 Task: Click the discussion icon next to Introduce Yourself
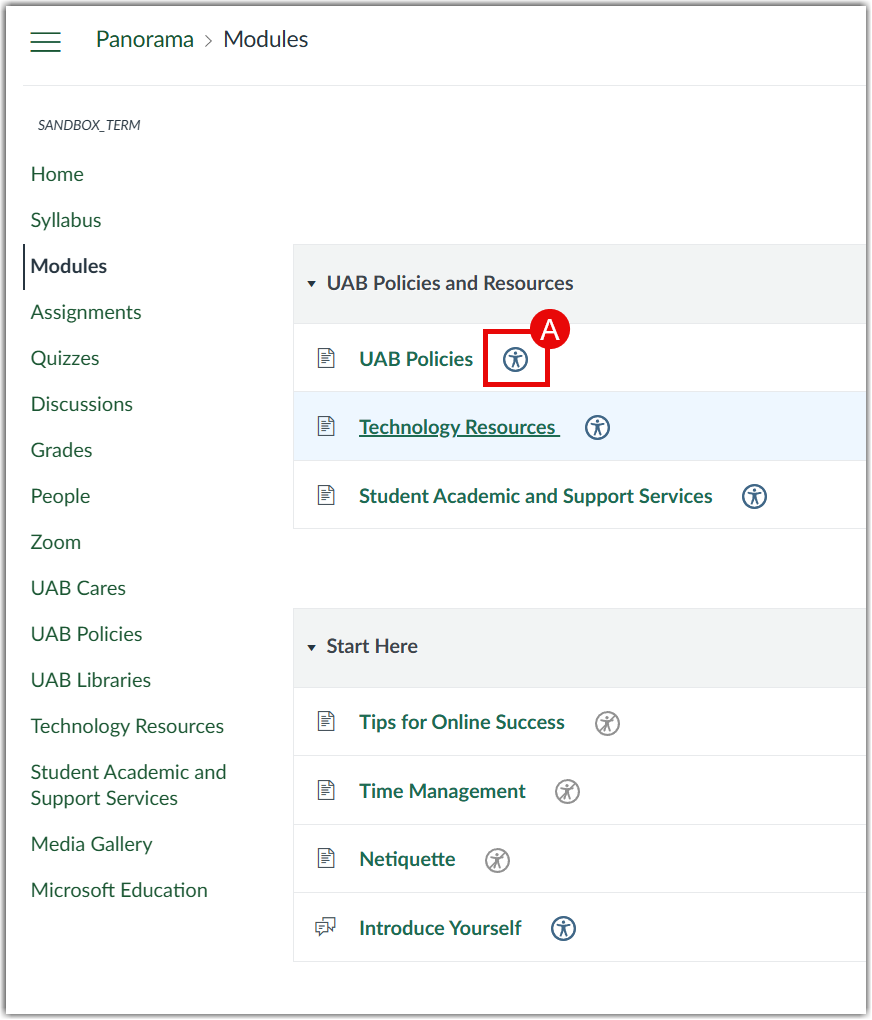click(x=326, y=928)
